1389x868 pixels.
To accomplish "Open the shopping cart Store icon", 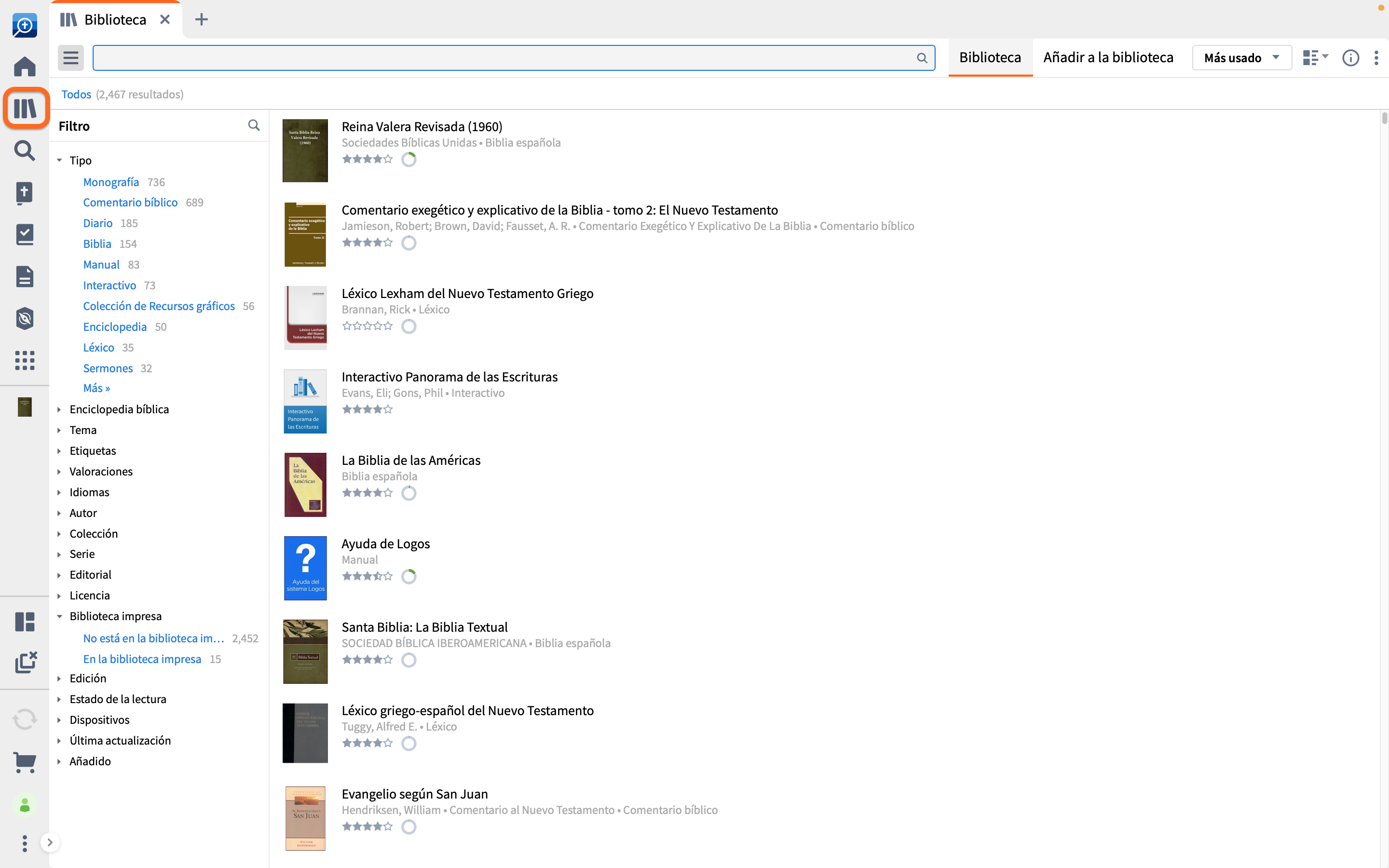I will click(25, 762).
